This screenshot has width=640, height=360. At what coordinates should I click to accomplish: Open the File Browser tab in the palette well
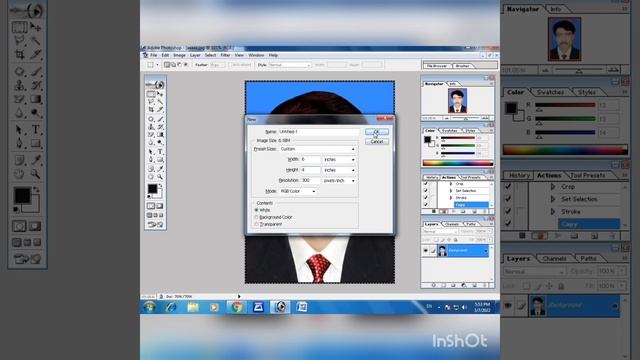(437, 66)
